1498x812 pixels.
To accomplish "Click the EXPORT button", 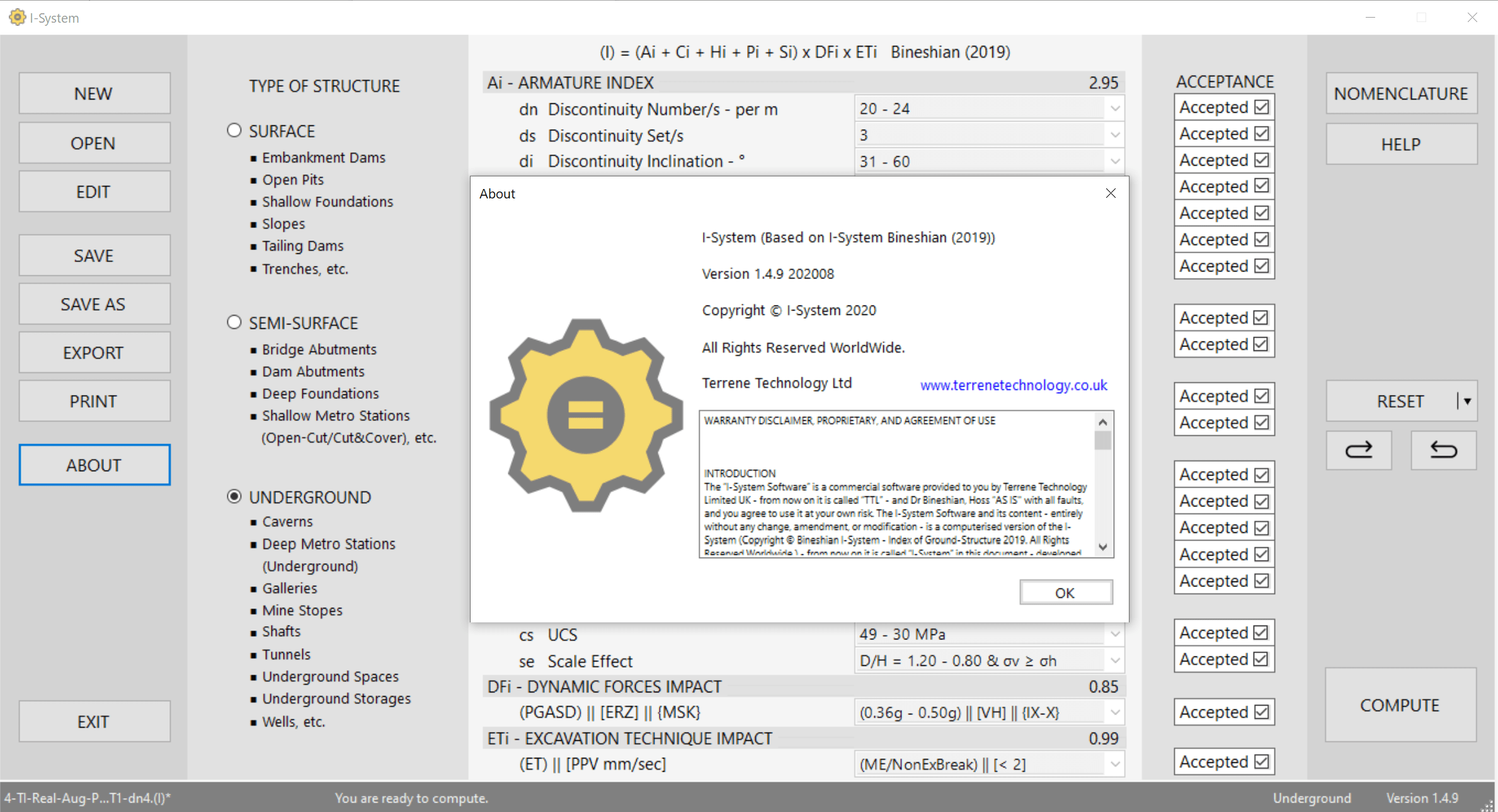I will point(94,353).
